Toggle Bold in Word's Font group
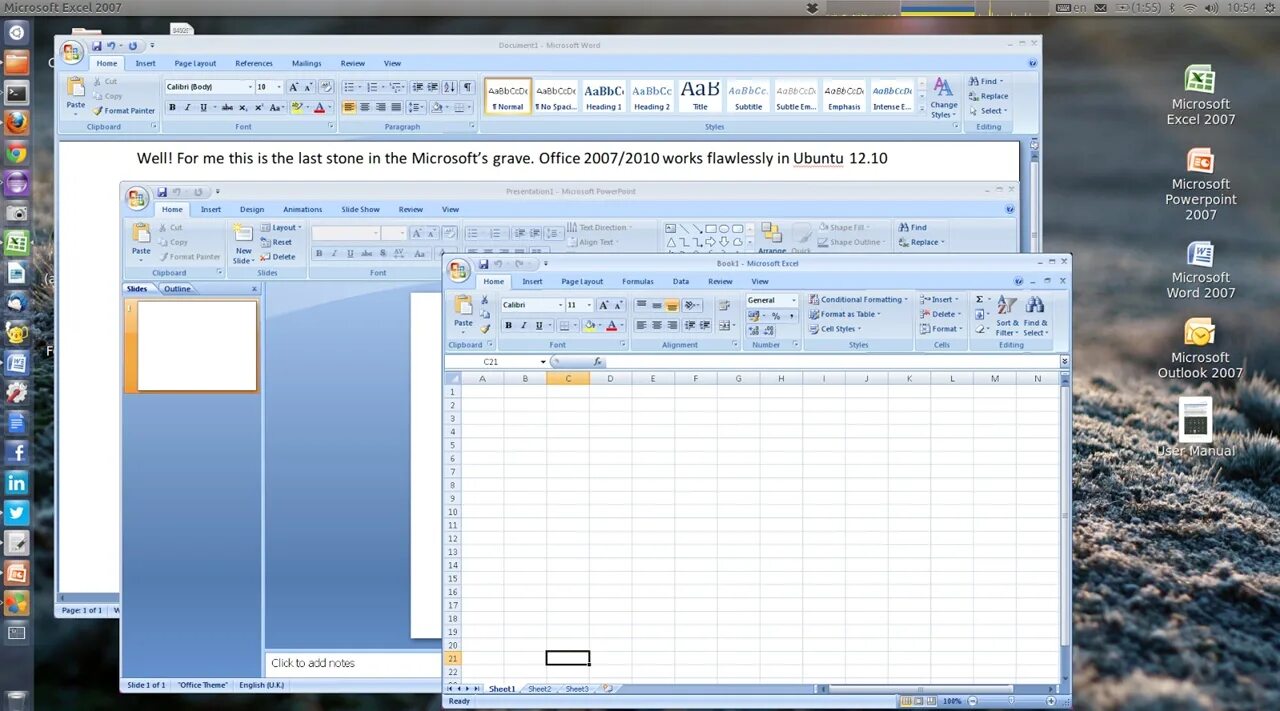1280x711 pixels. (172, 107)
